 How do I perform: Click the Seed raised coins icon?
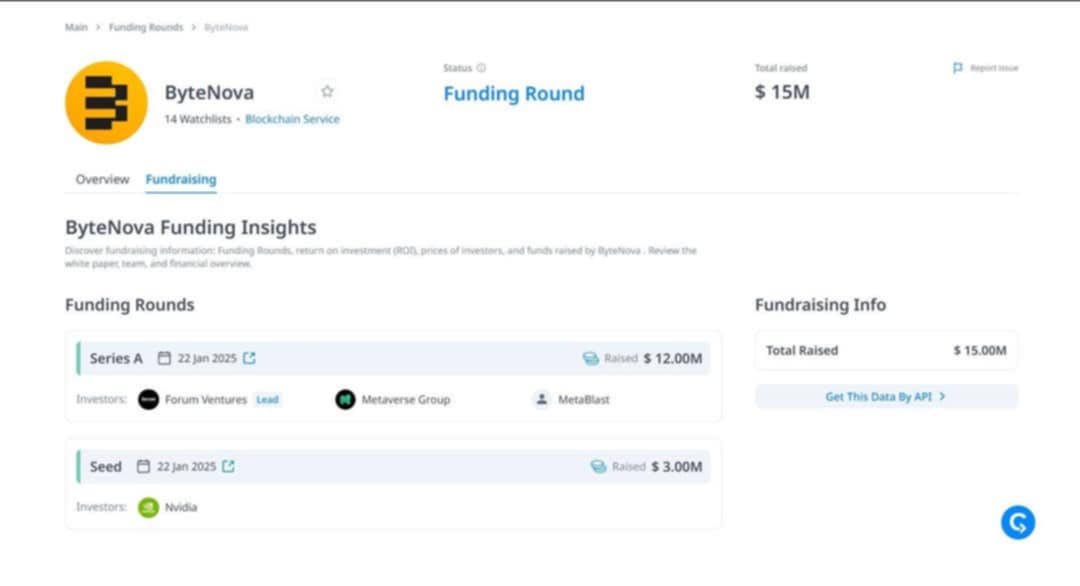(599, 466)
